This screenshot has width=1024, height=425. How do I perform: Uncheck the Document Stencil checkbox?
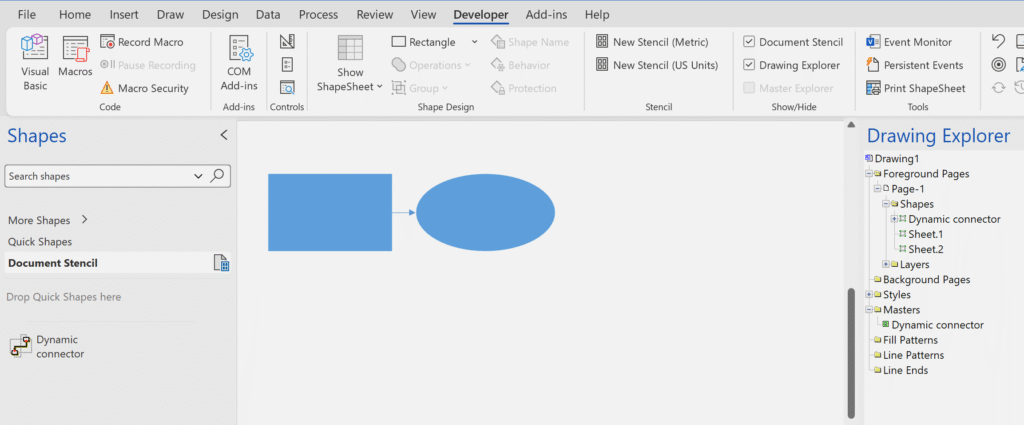(750, 42)
